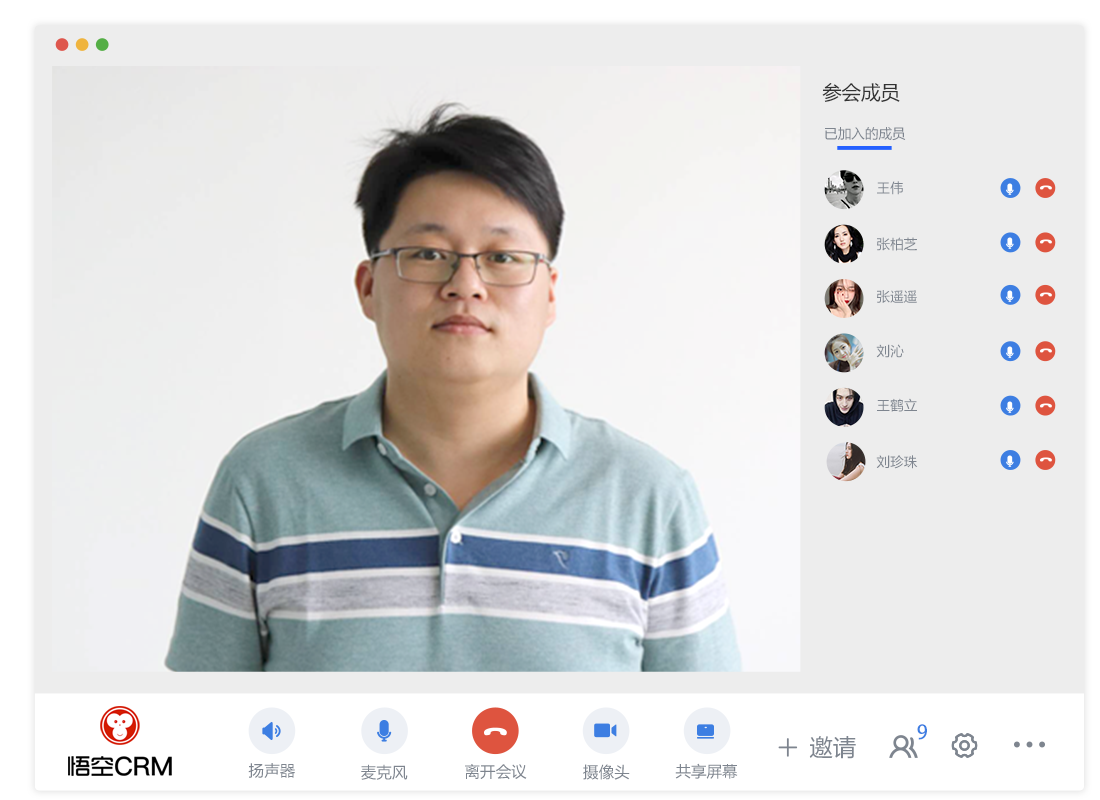Toggle the speaker (扬声器) button
The height and width of the screenshot is (800, 1100).
click(x=271, y=731)
